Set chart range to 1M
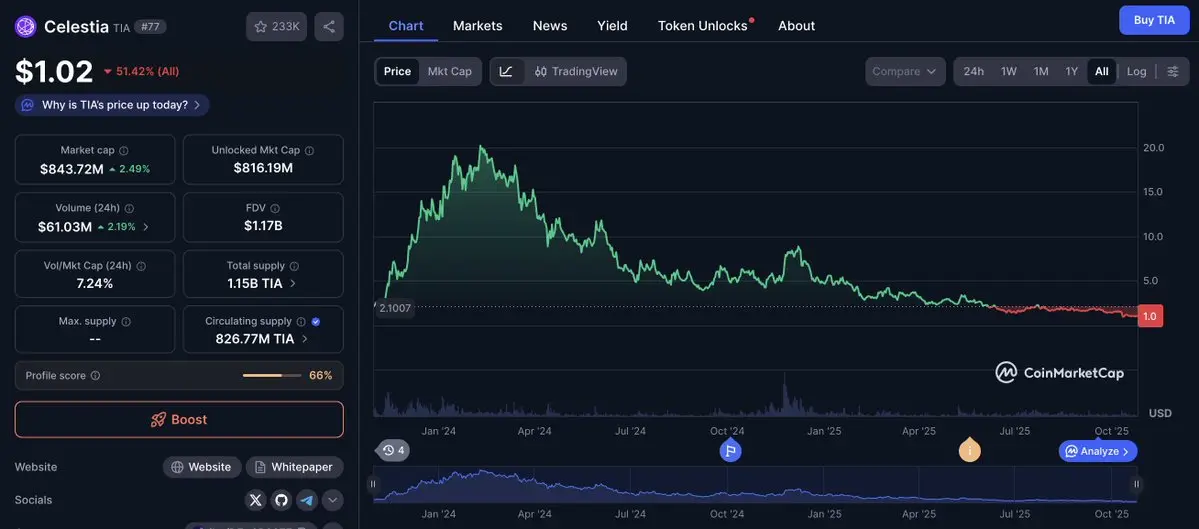The width and height of the screenshot is (1199, 529). pos(1041,71)
